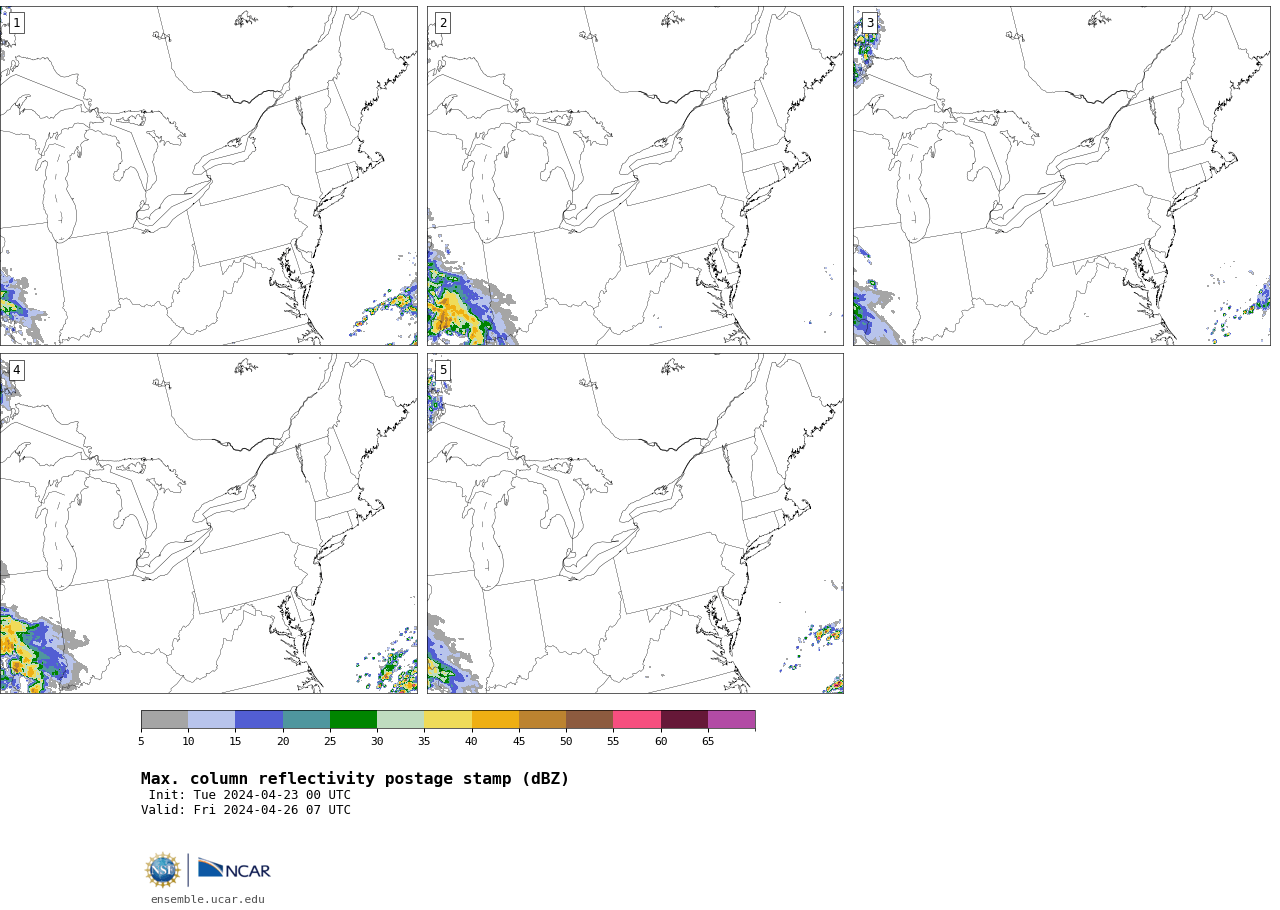
Task: Click the tan 45-50 dBZ swatch
Action: [x=542, y=720]
